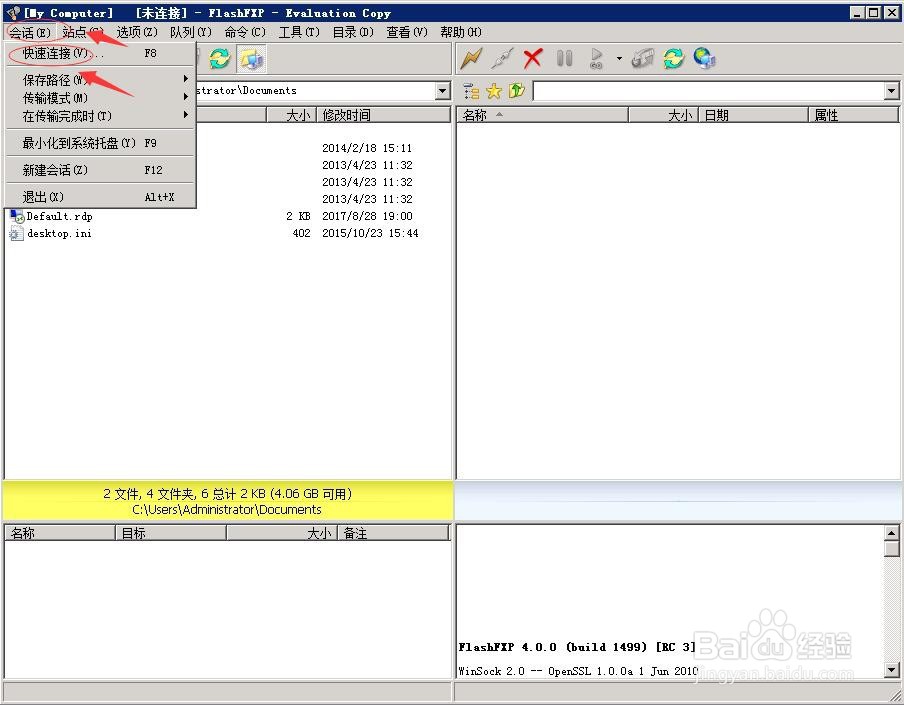This screenshot has width=904, height=705.
Task: Sort remote pane by 大小 column
Action: click(x=663, y=115)
